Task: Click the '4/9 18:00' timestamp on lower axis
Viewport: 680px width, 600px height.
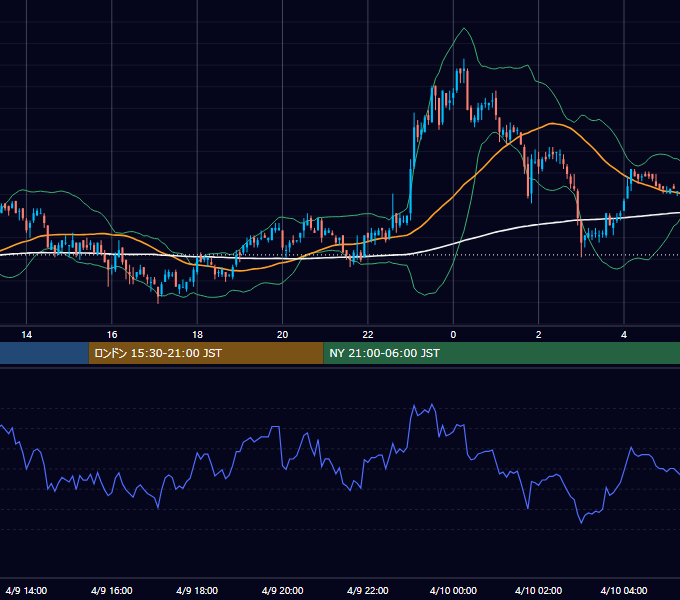Action: point(197,590)
